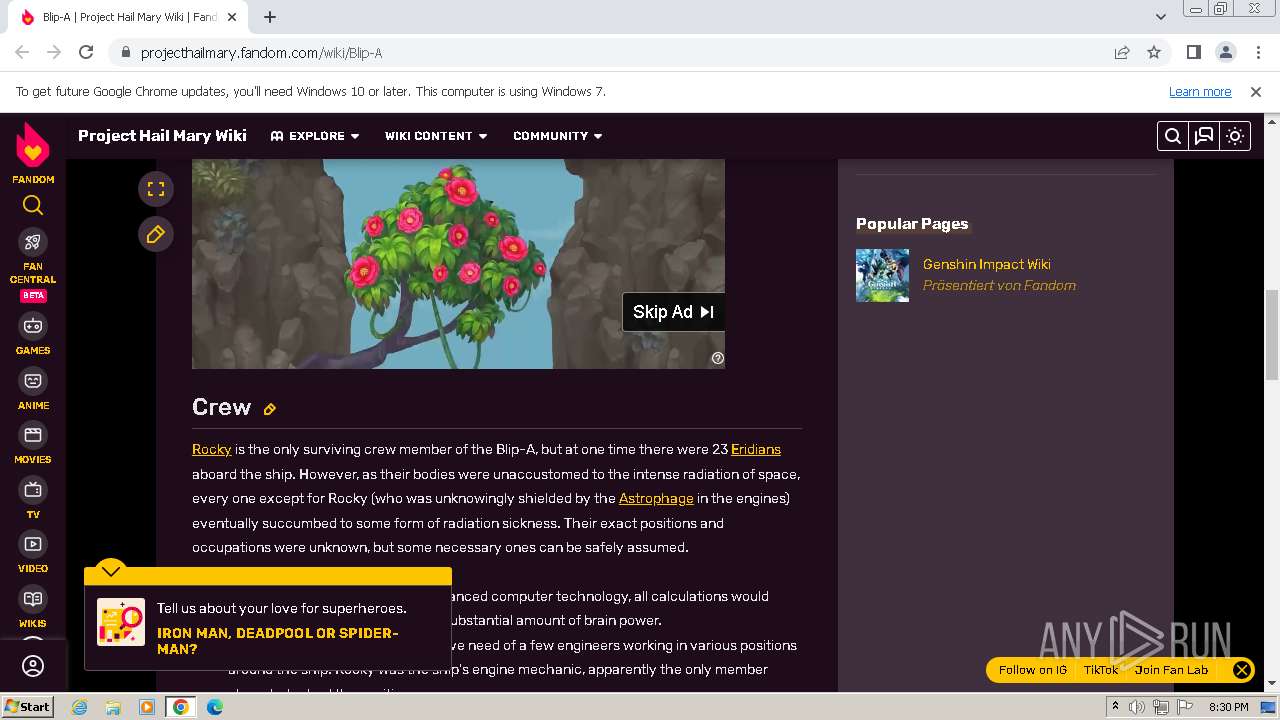Open the Anime section icon

click(33, 381)
